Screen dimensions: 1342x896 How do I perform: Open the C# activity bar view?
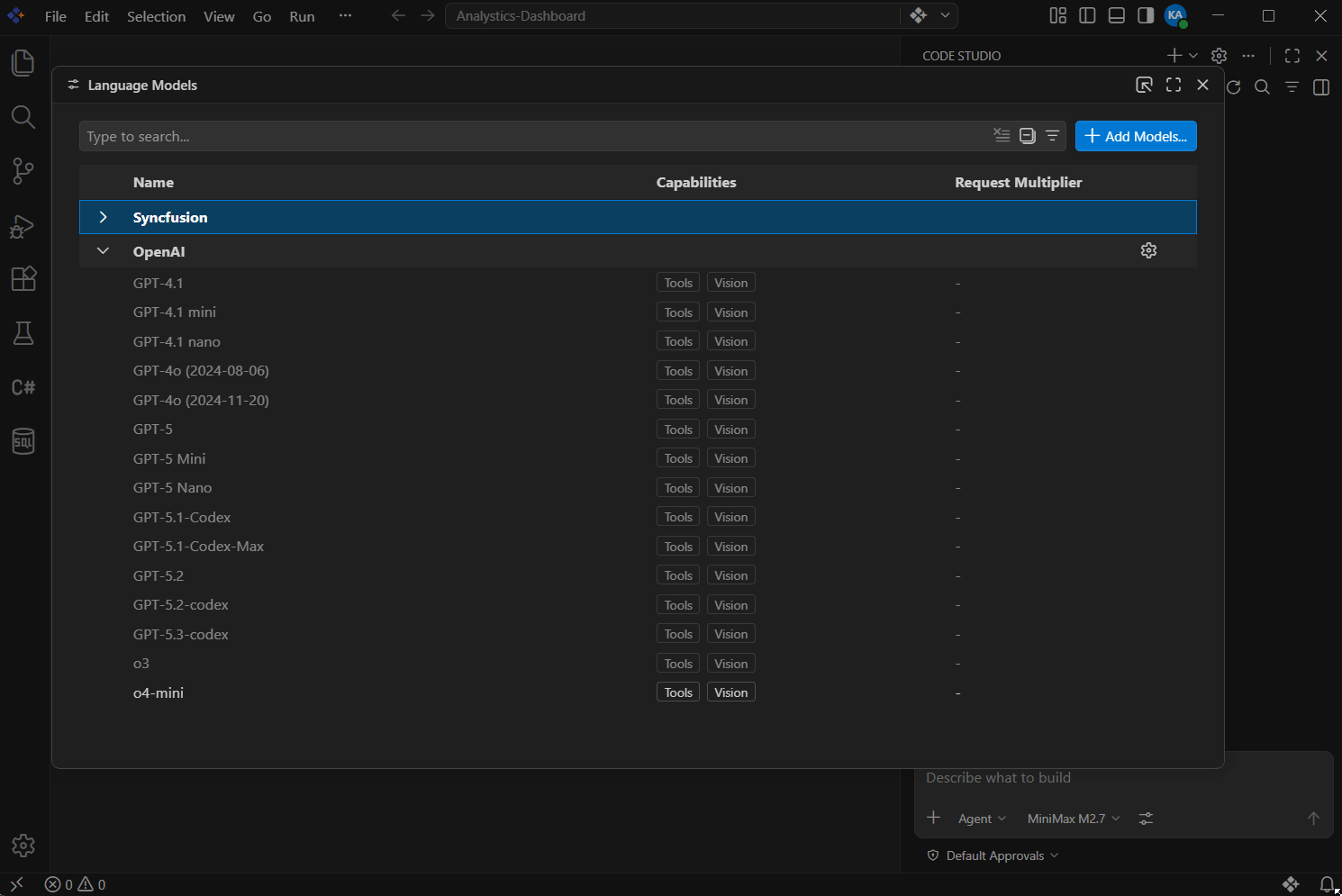pyautogui.click(x=23, y=387)
